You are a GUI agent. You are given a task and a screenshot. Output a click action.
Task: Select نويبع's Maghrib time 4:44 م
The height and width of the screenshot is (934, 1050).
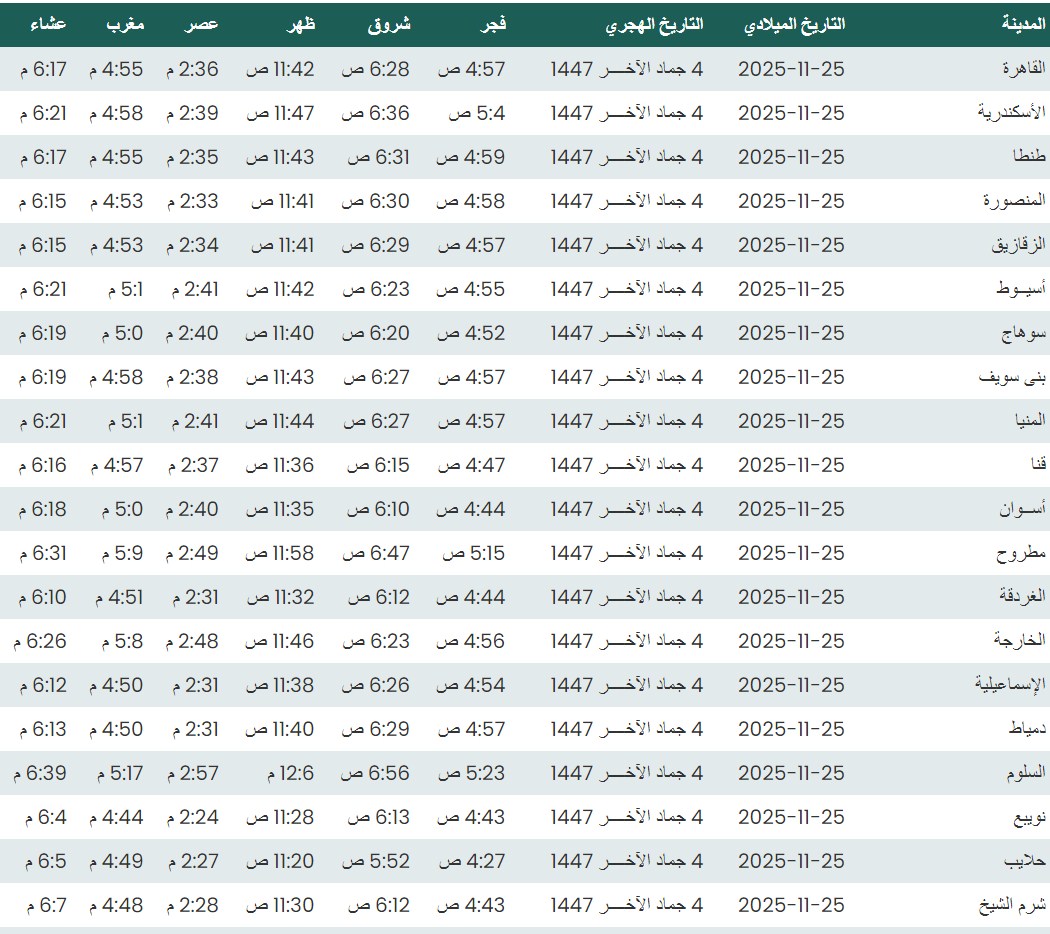(x=116, y=817)
